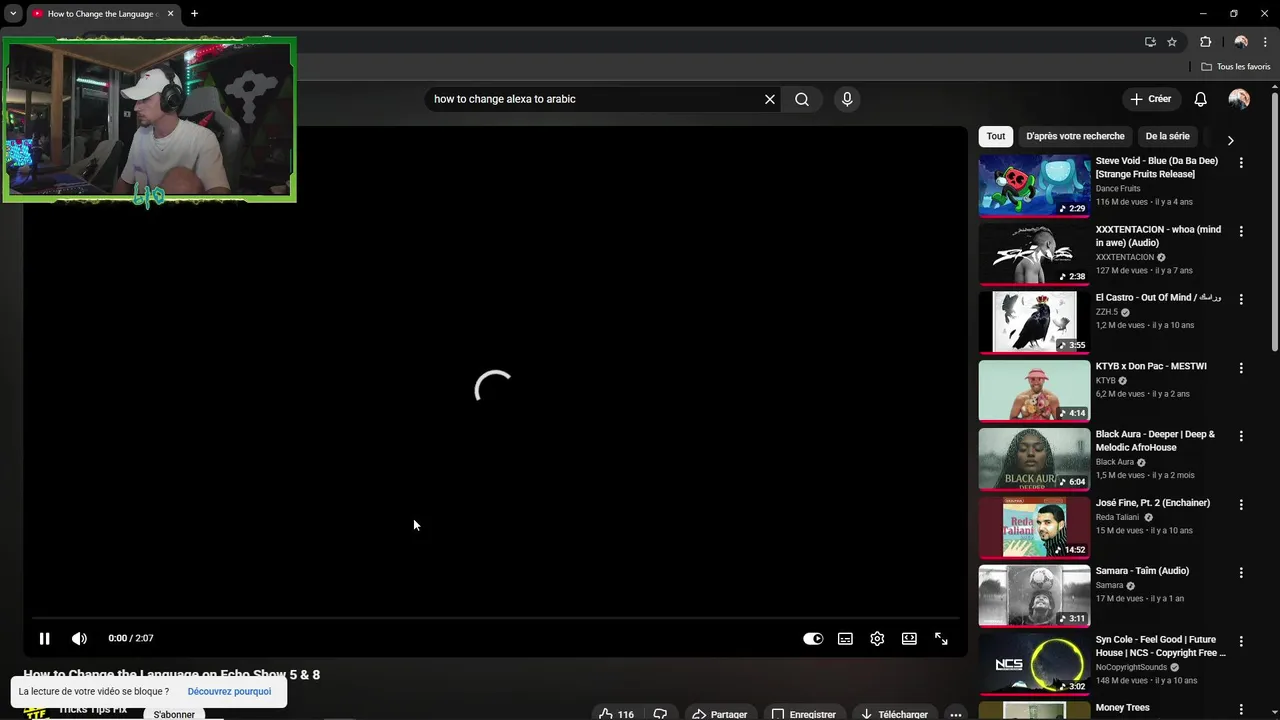Open more actions three dots below video

[956, 714]
